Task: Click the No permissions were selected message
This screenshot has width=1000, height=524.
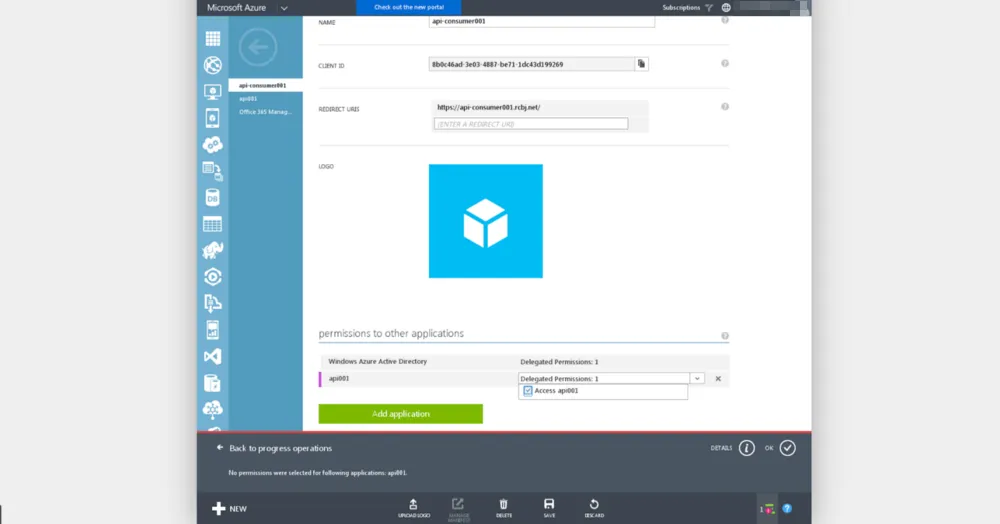Action: (318, 473)
